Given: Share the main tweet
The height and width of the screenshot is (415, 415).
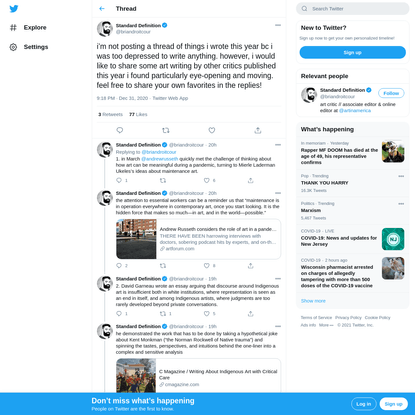Looking at the screenshot, I should point(258,130).
